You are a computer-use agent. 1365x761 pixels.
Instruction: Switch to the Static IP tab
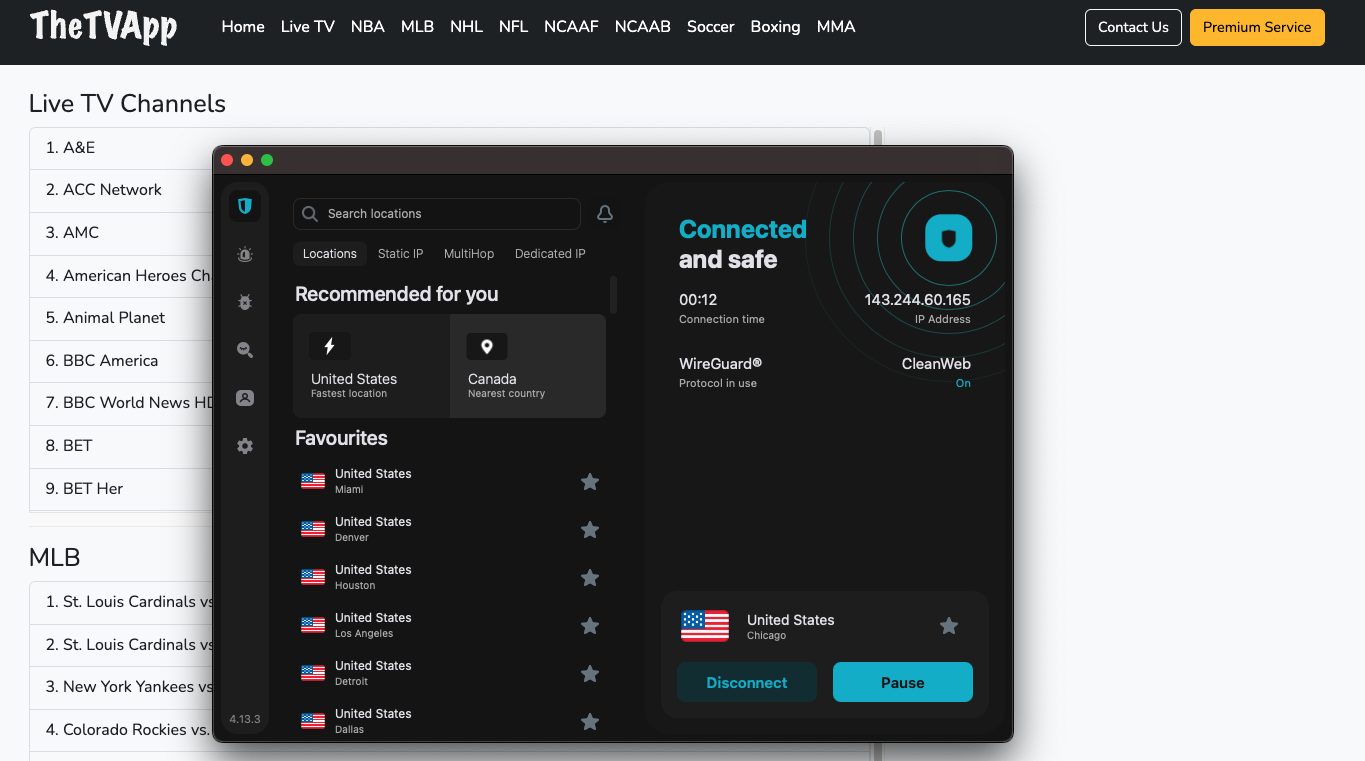400,253
